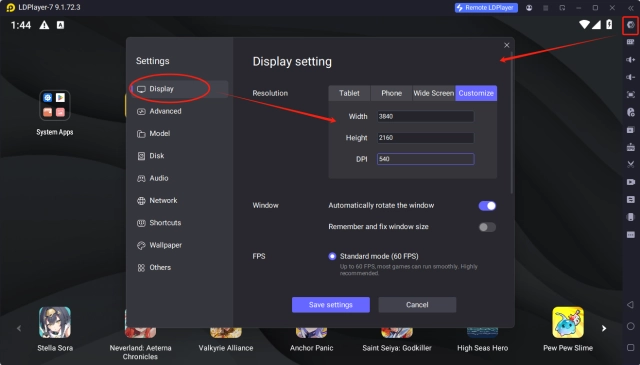This screenshot has height=365, width=640.
Task: Launch Pew Pew Slime app
Action: point(568,323)
